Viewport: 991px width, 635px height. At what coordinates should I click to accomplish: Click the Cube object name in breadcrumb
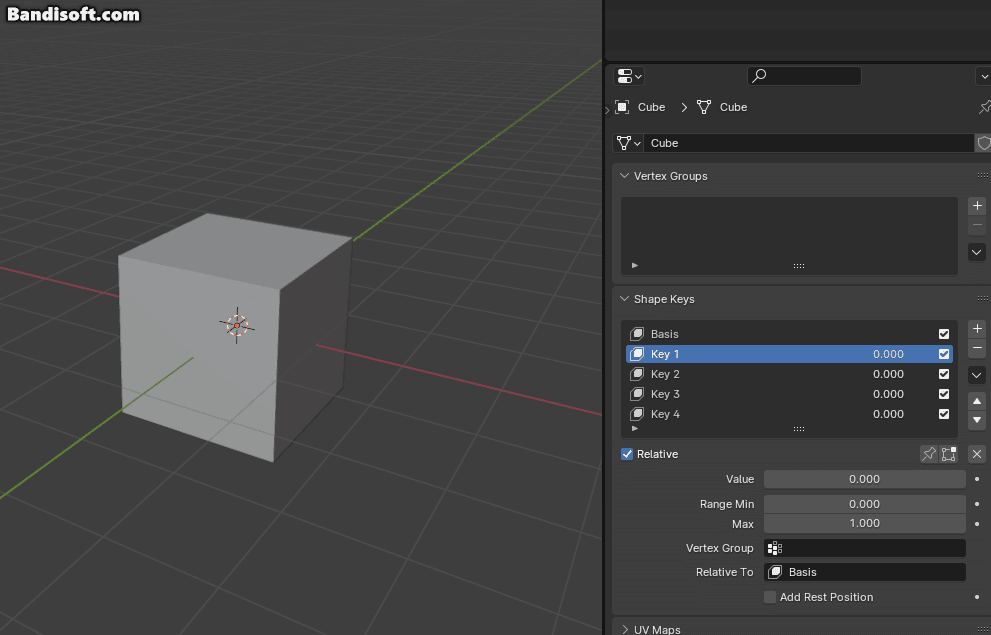point(652,107)
